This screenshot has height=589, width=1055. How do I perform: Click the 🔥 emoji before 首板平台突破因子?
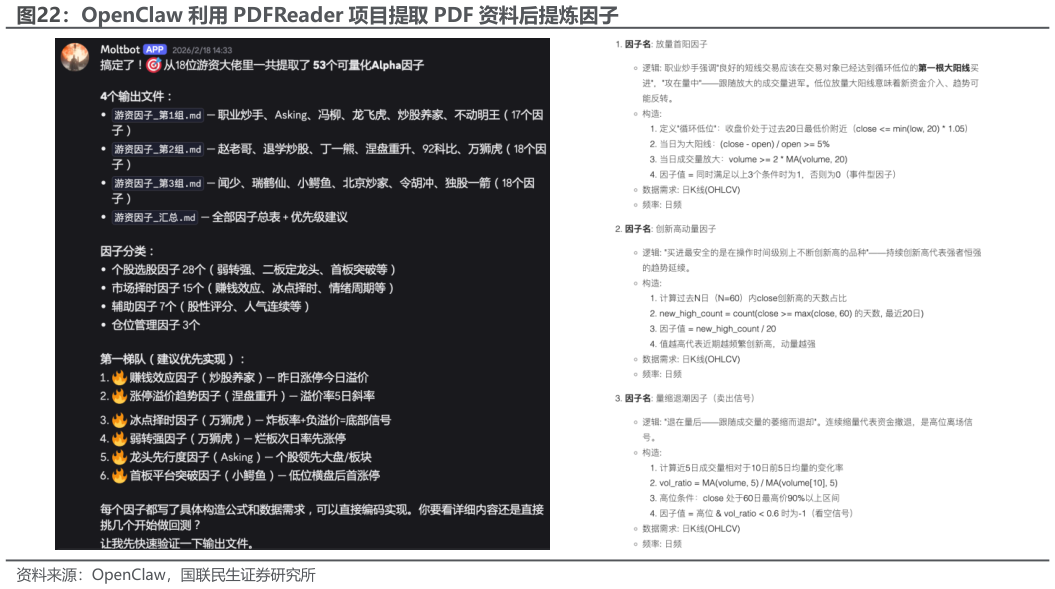point(117,473)
